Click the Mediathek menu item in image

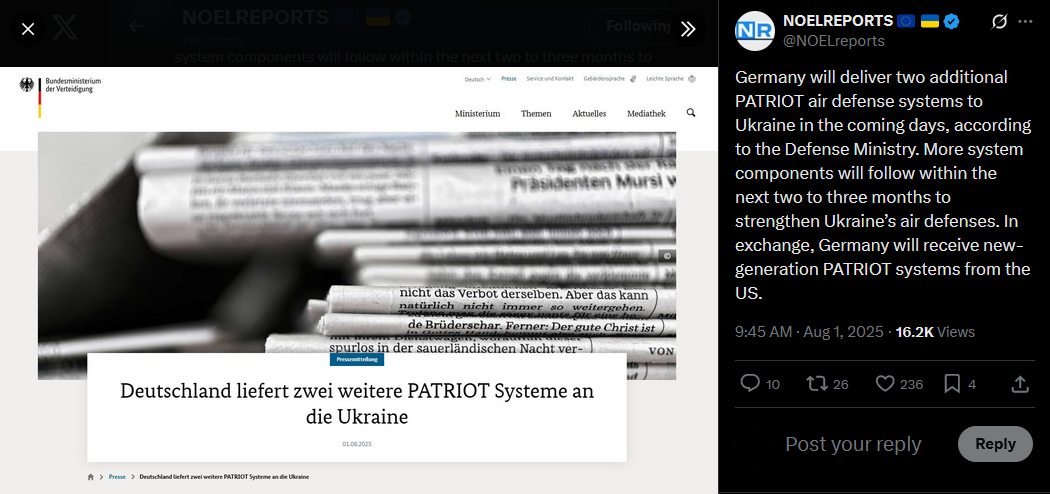pos(646,114)
